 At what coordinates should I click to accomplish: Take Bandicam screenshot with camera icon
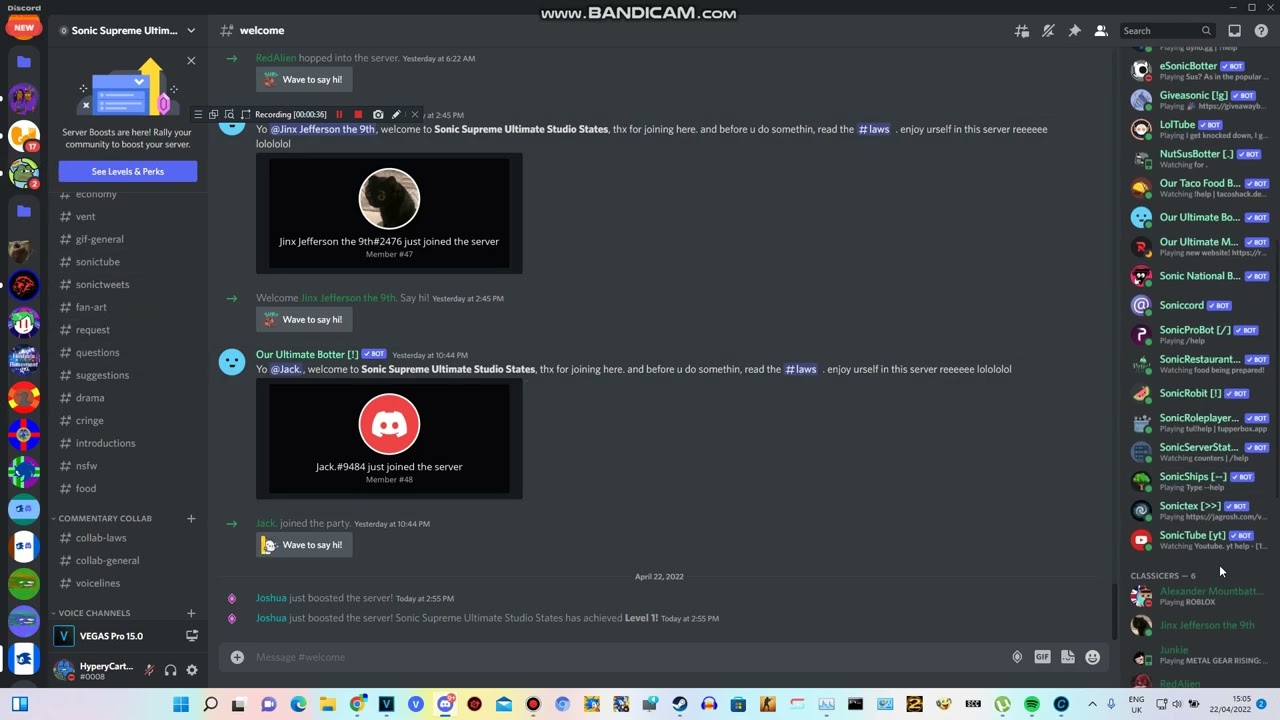click(x=378, y=115)
